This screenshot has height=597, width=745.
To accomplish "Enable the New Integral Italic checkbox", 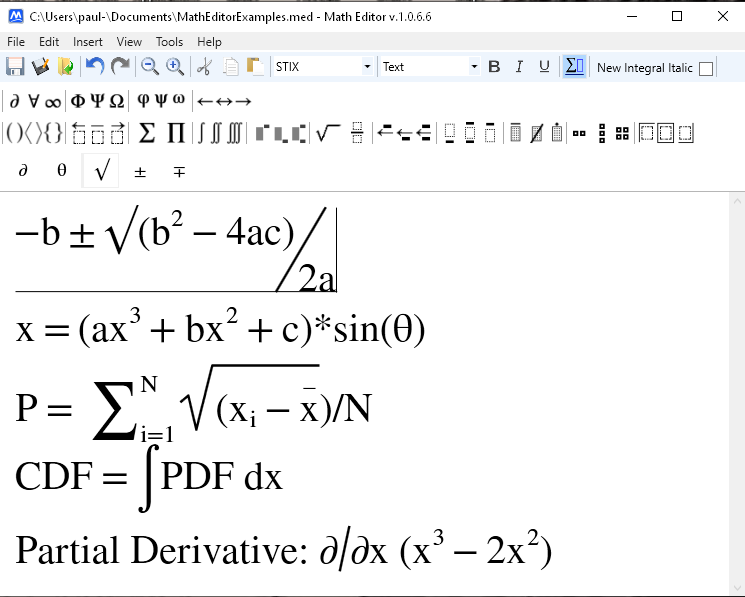I will tap(706, 68).
